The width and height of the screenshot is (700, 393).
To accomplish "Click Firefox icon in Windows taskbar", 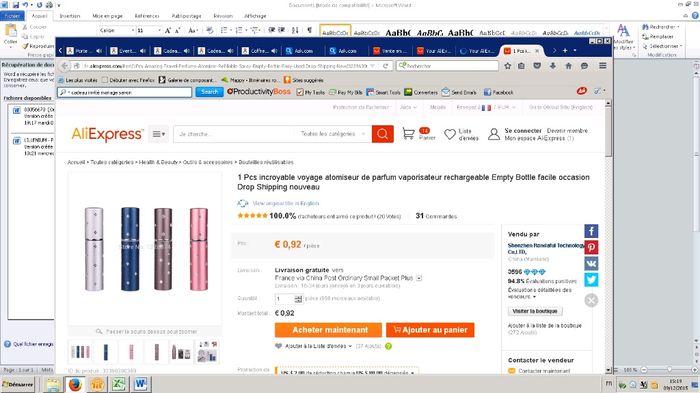I will tap(75, 384).
